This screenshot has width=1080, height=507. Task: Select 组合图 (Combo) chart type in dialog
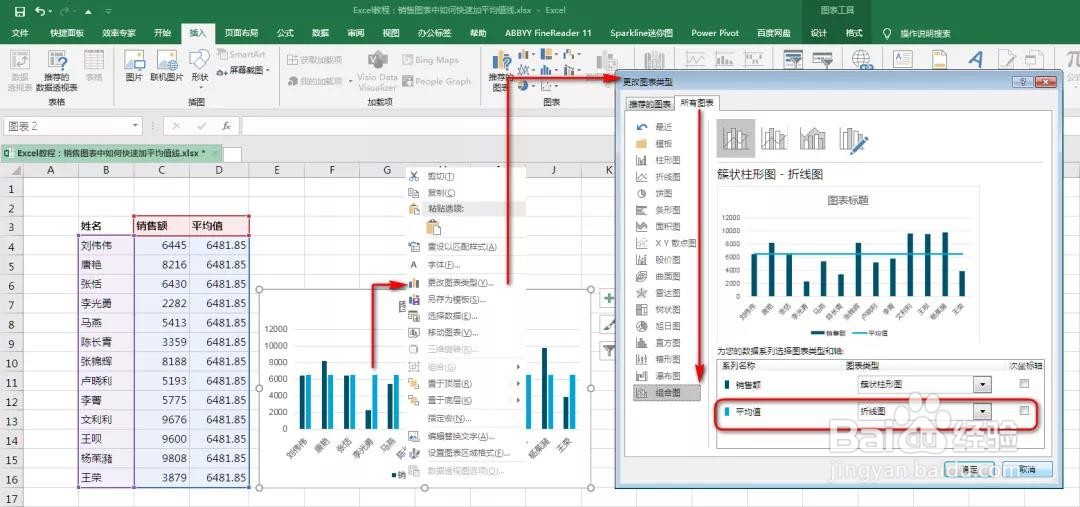(666, 393)
